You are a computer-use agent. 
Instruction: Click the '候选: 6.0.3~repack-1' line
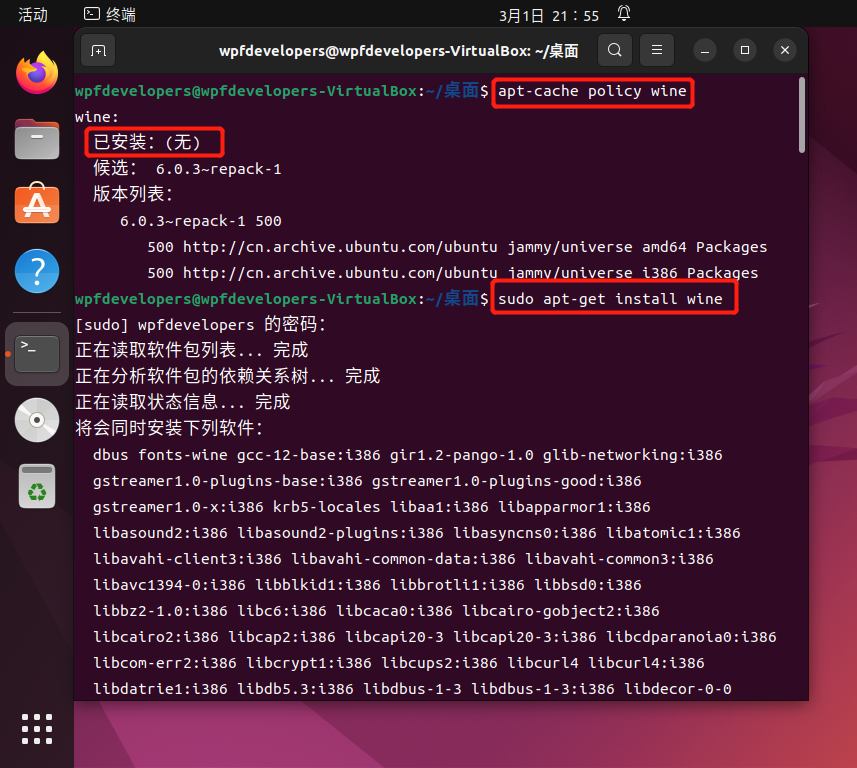[x=187, y=168]
